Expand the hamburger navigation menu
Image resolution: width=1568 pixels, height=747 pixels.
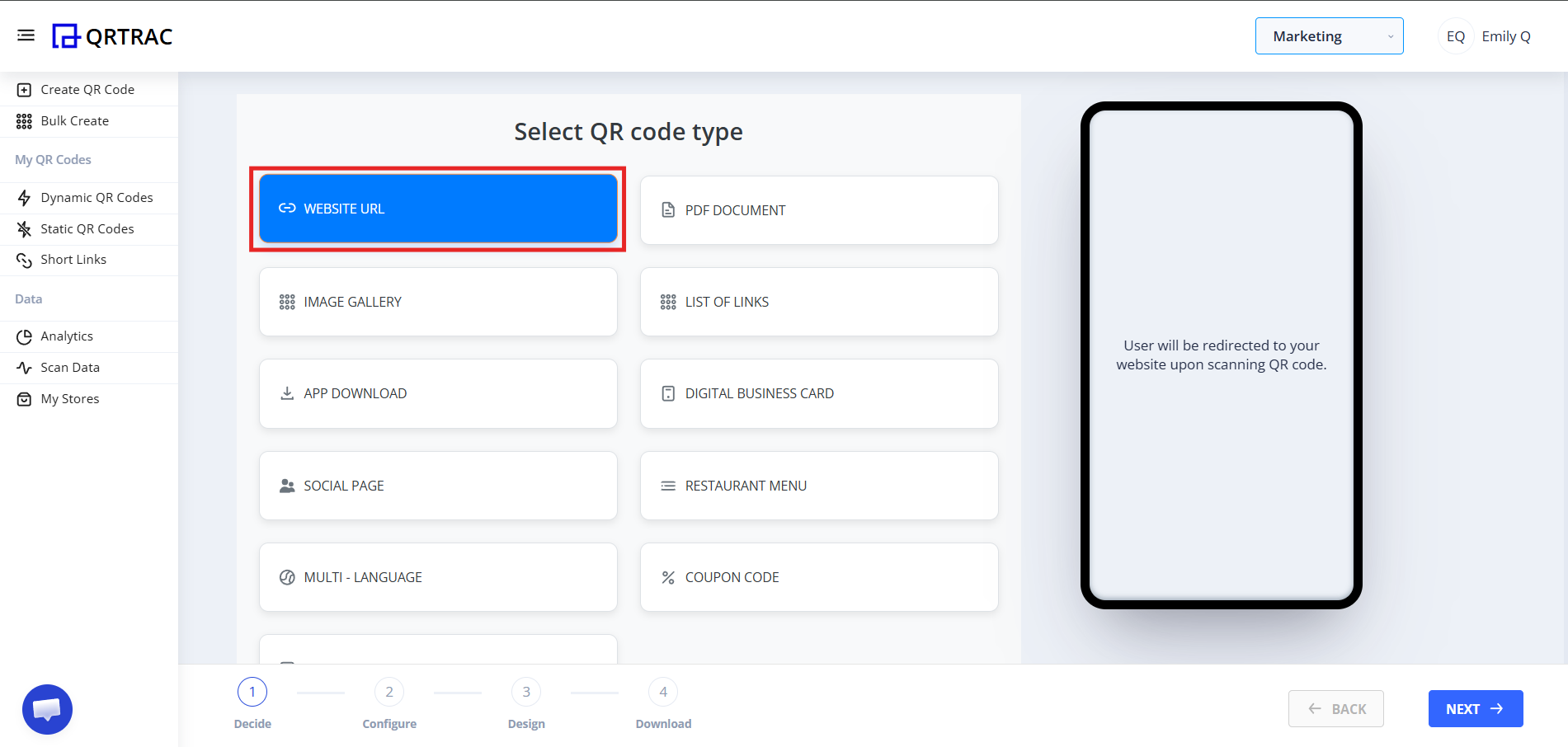point(26,35)
